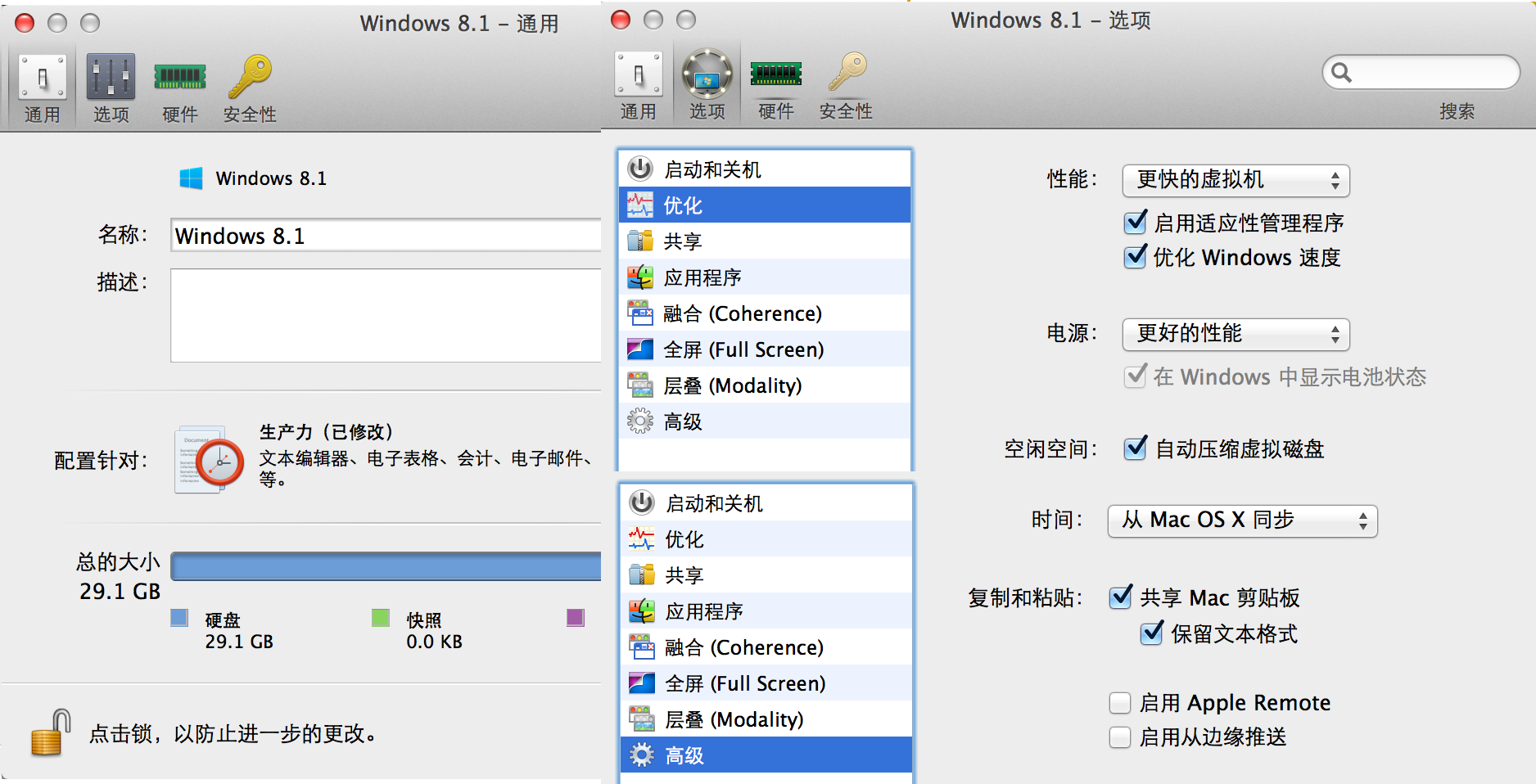The height and width of the screenshot is (784, 1536).
Task: Click the magnifier icon in search field
Action: pyautogui.click(x=1341, y=73)
